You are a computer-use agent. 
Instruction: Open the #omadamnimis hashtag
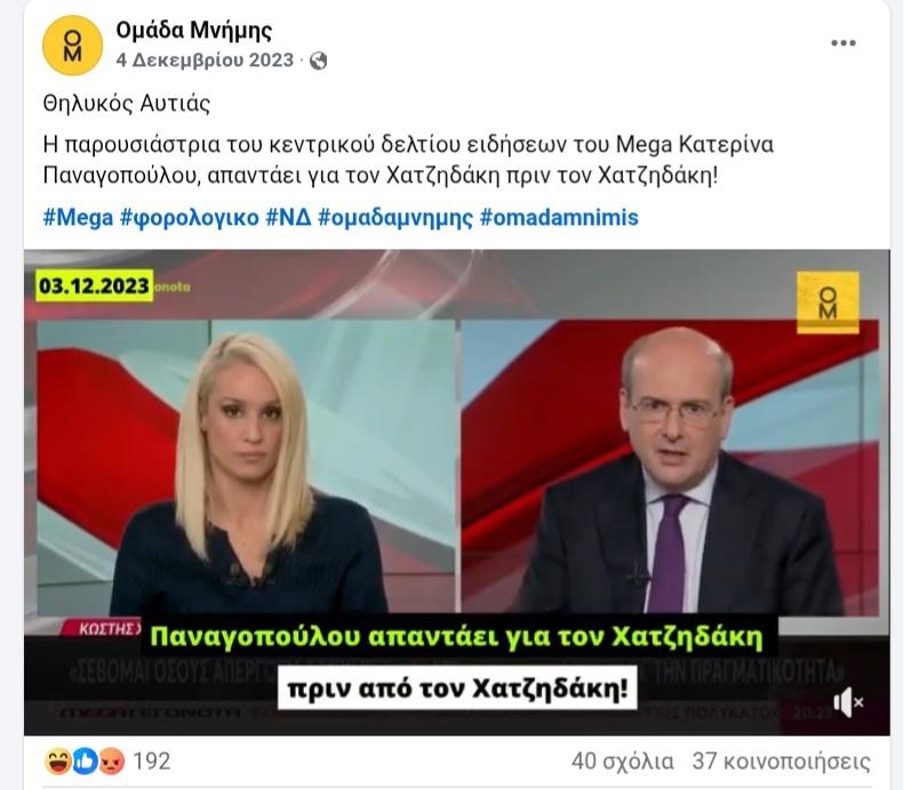(559, 218)
